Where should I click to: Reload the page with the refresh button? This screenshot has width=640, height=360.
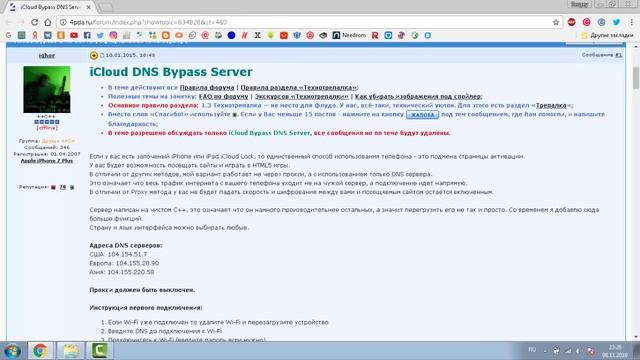pyautogui.click(x=35, y=22)
